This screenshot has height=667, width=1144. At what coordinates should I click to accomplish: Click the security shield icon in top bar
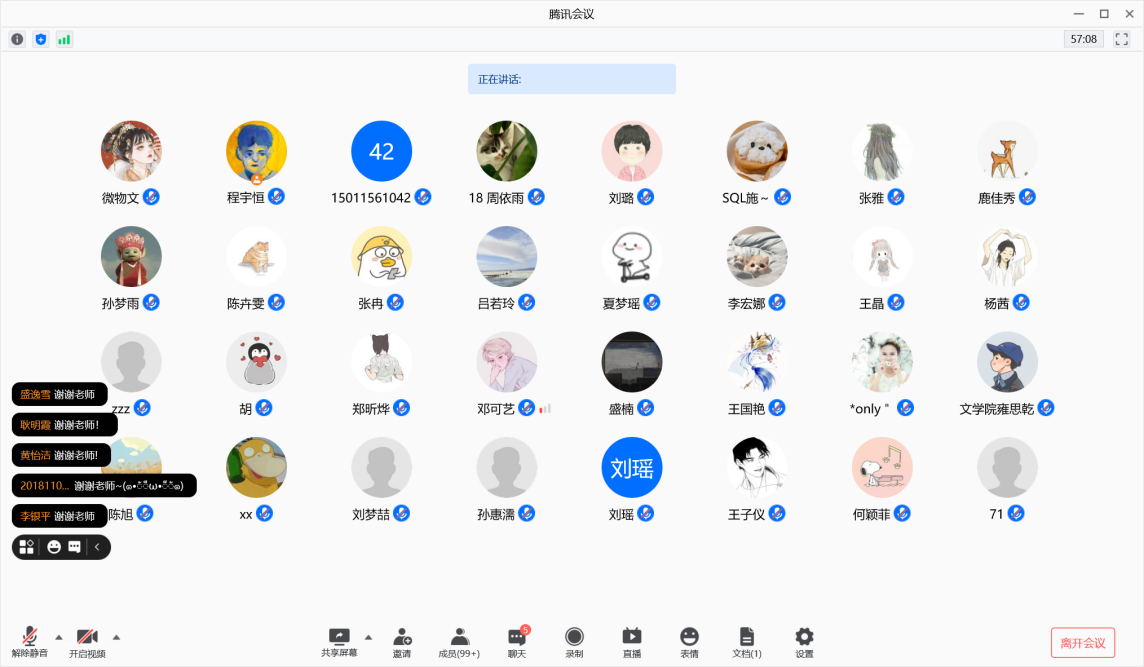point(40,38)
